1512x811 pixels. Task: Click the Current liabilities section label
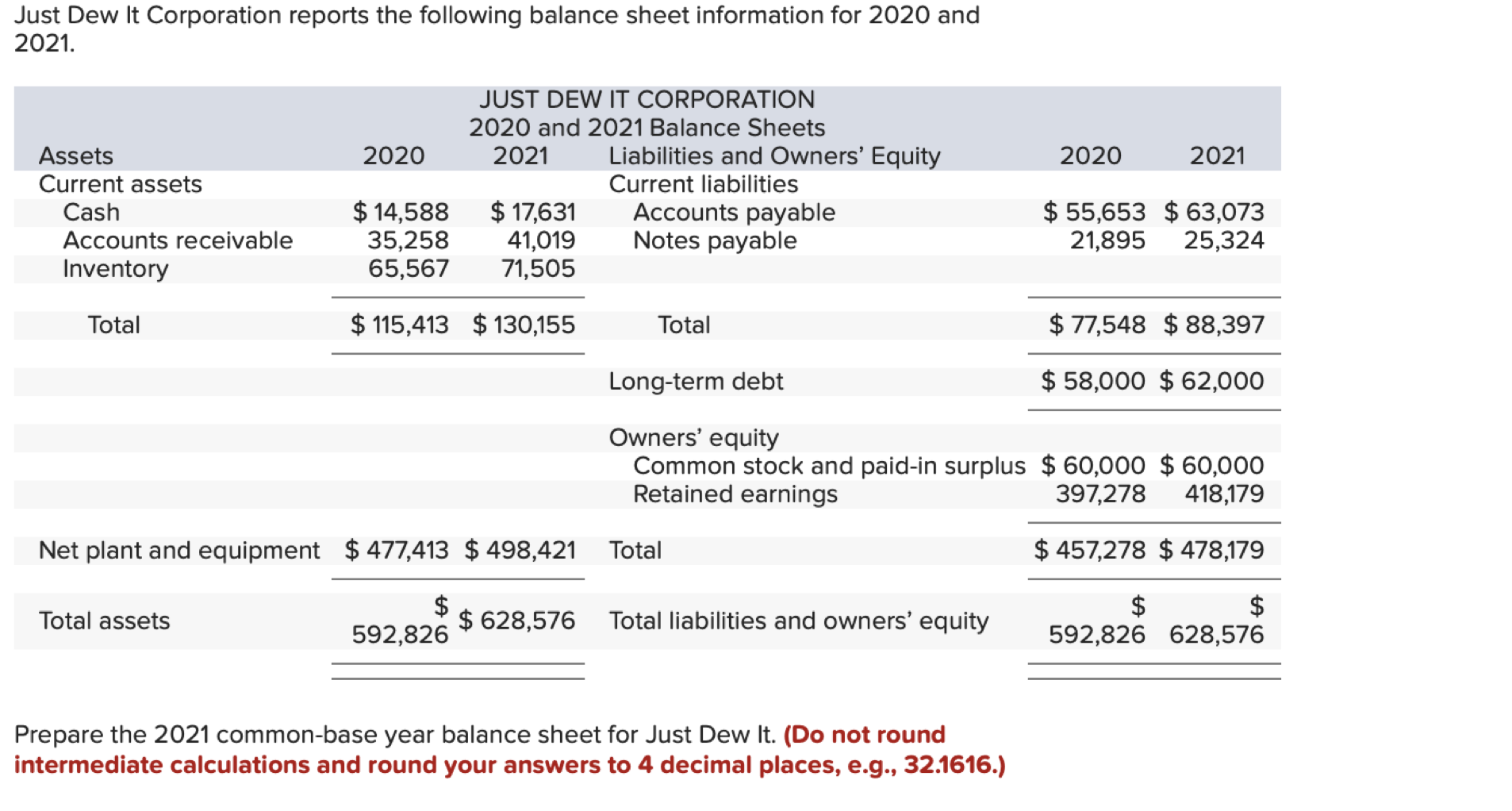click(x=701, y=184)
